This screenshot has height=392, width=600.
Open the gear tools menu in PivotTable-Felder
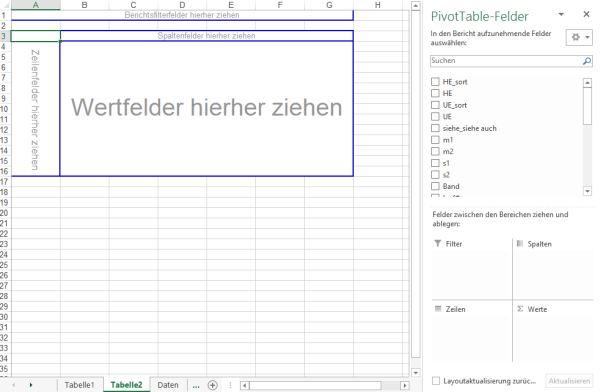pyautogui.click(x=579, y=38)
